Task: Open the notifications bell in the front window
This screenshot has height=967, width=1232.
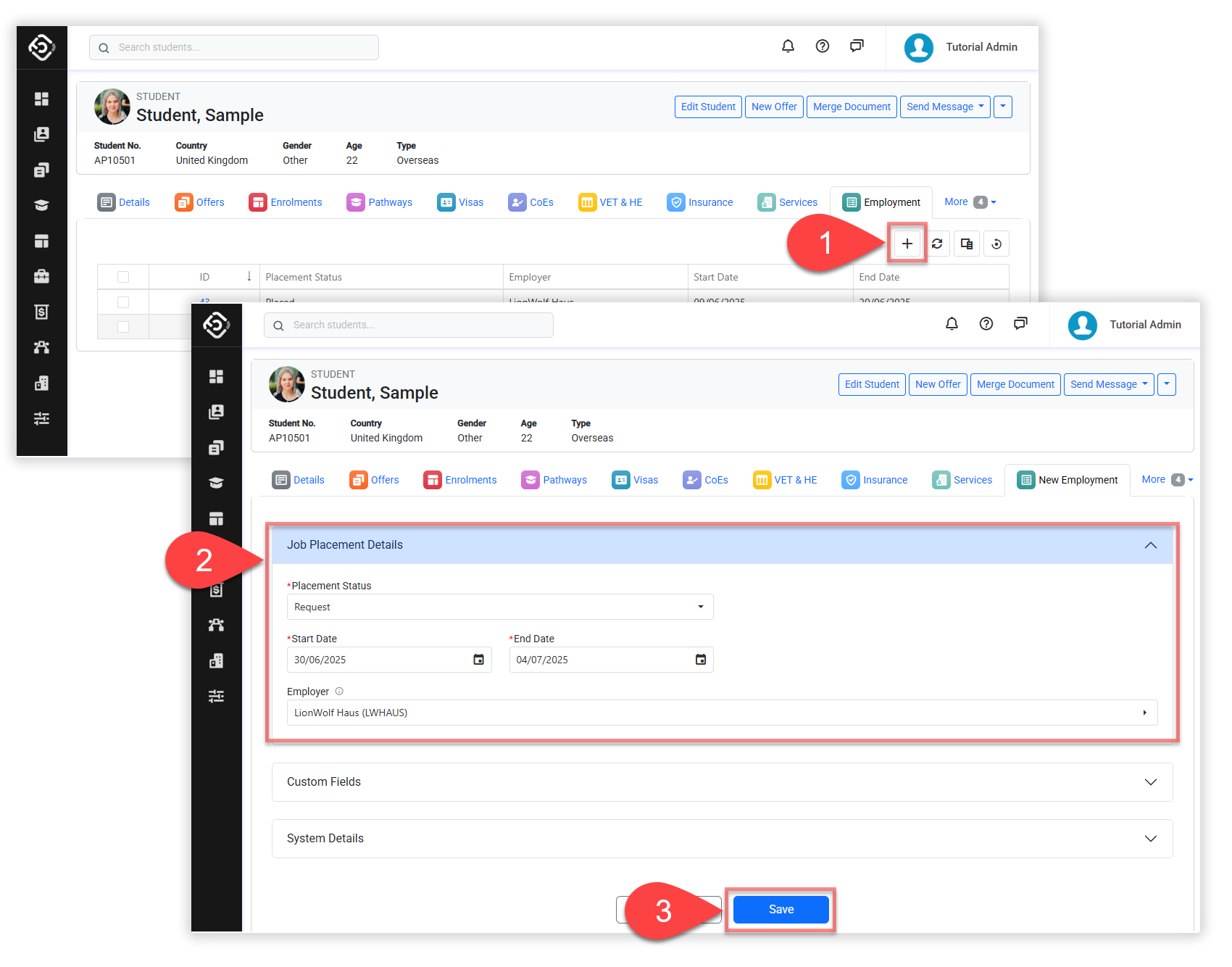Action: 952,324
